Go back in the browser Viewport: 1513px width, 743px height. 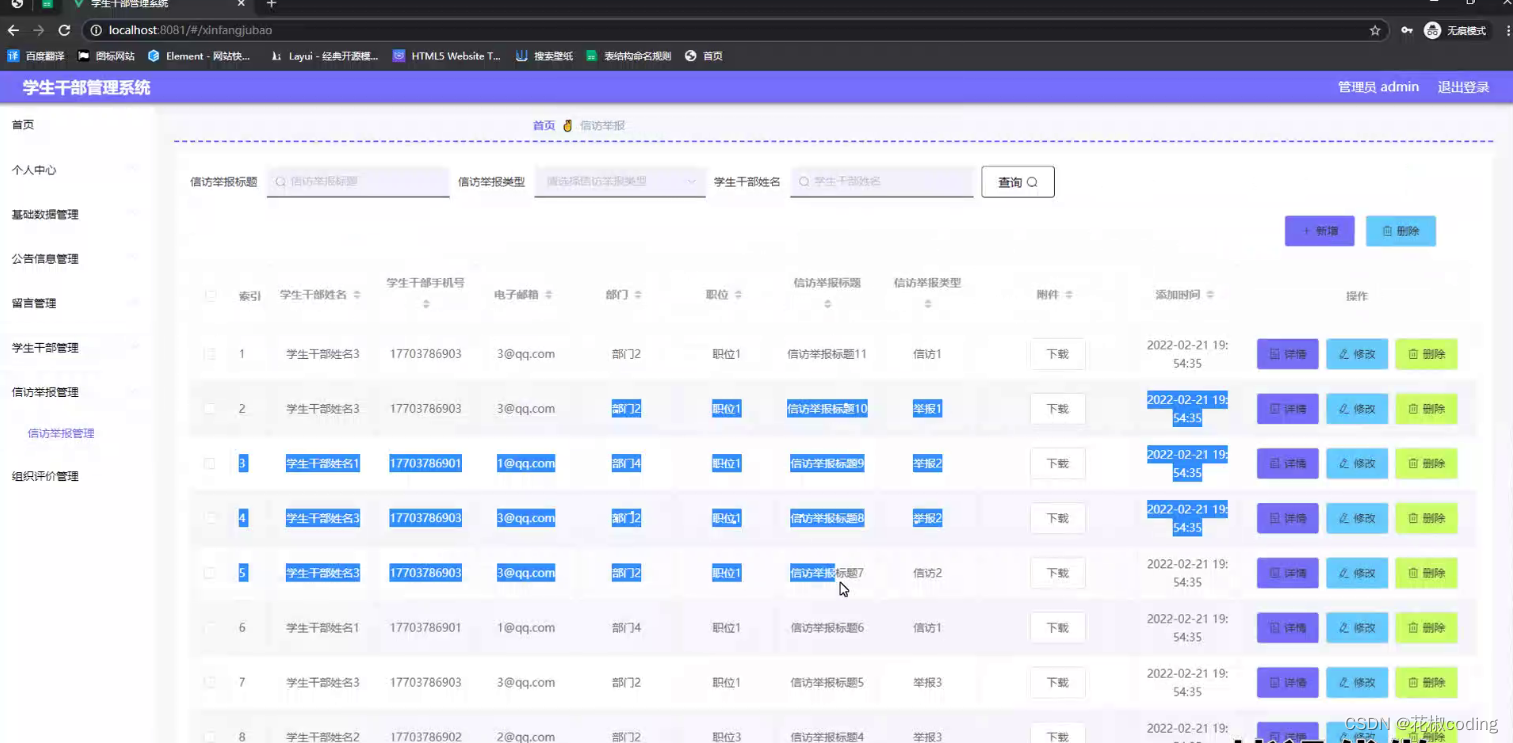click(13, 30)
